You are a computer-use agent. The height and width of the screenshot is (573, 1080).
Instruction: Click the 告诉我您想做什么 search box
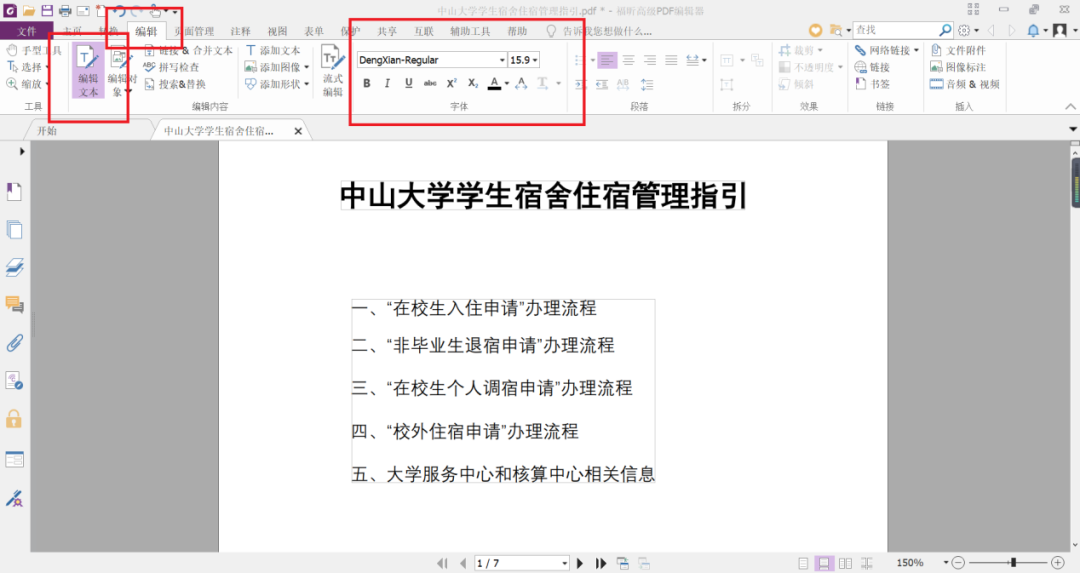607,31
